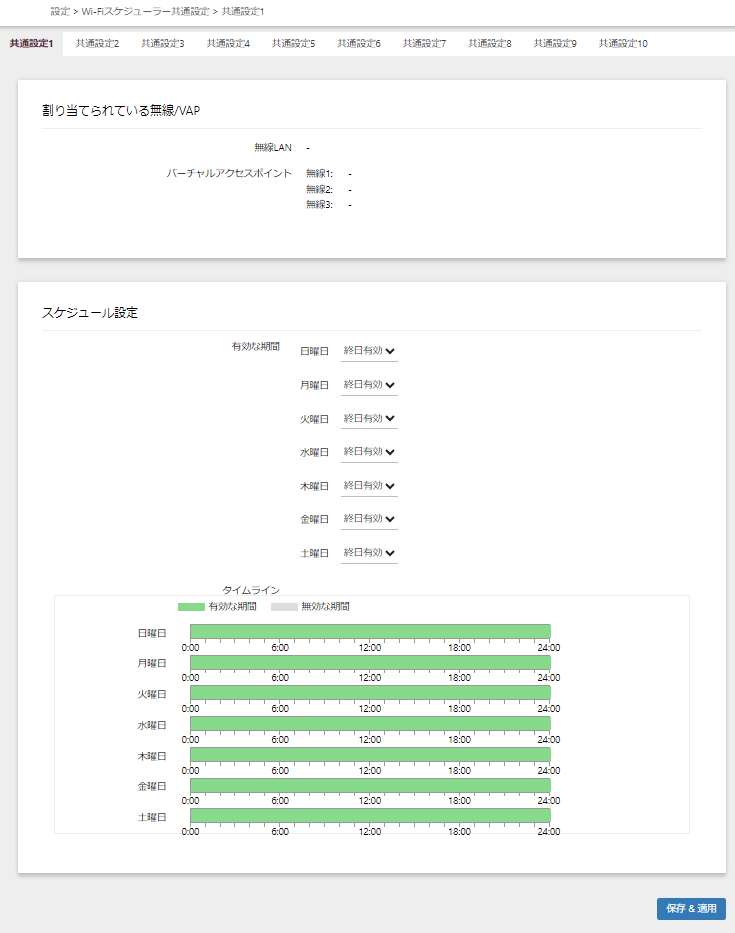The width and height of the screenshot is (735, 933).
Task: Open the 金曜日 schedule dropdown
Action: click(x=369, y=519)
